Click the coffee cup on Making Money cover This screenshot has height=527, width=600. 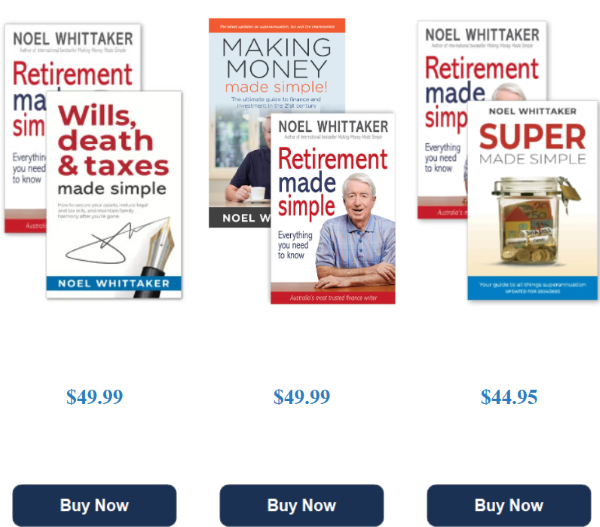tap(256, 193)
